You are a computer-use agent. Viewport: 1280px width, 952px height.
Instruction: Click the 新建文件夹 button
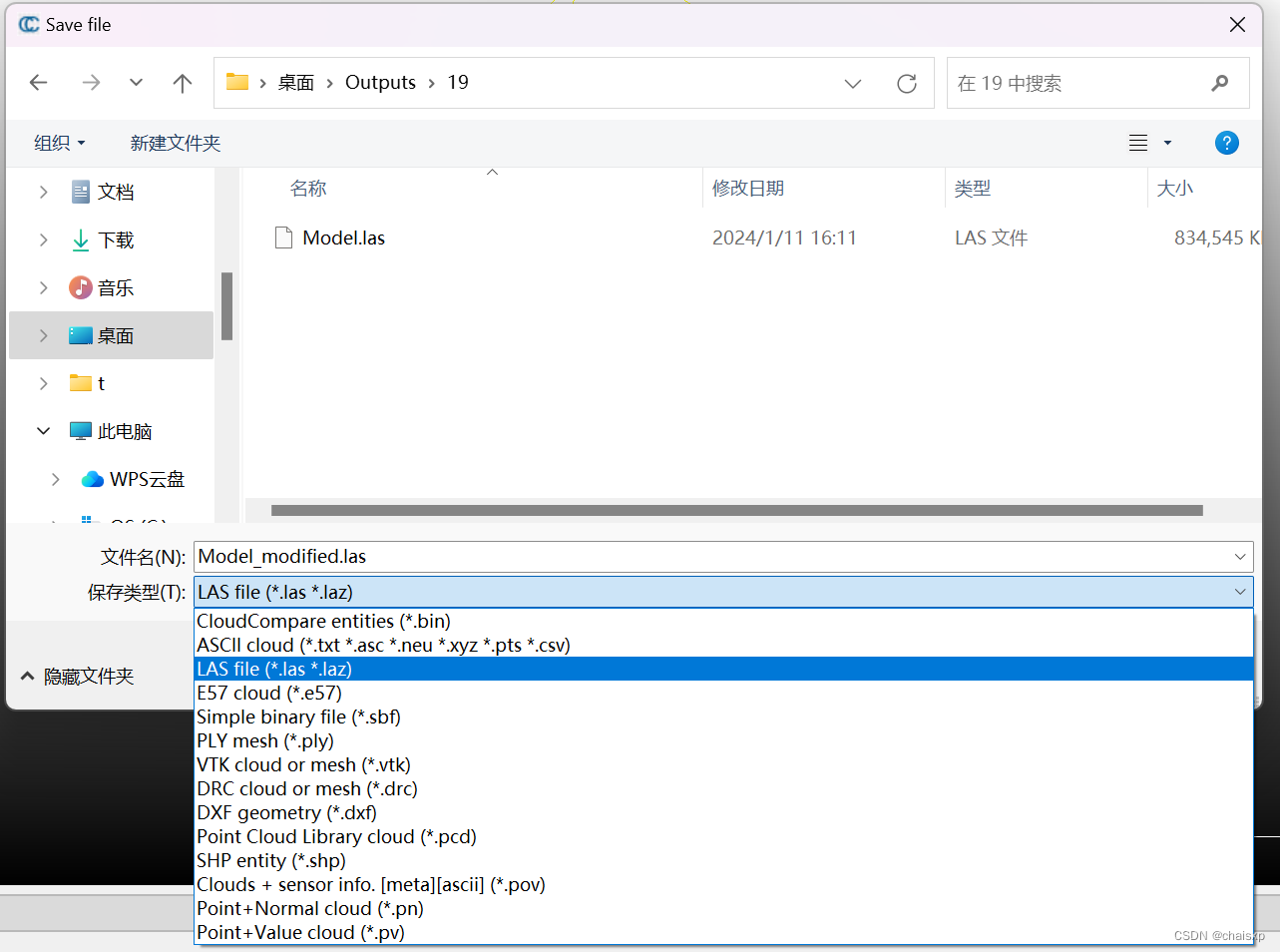176,143
